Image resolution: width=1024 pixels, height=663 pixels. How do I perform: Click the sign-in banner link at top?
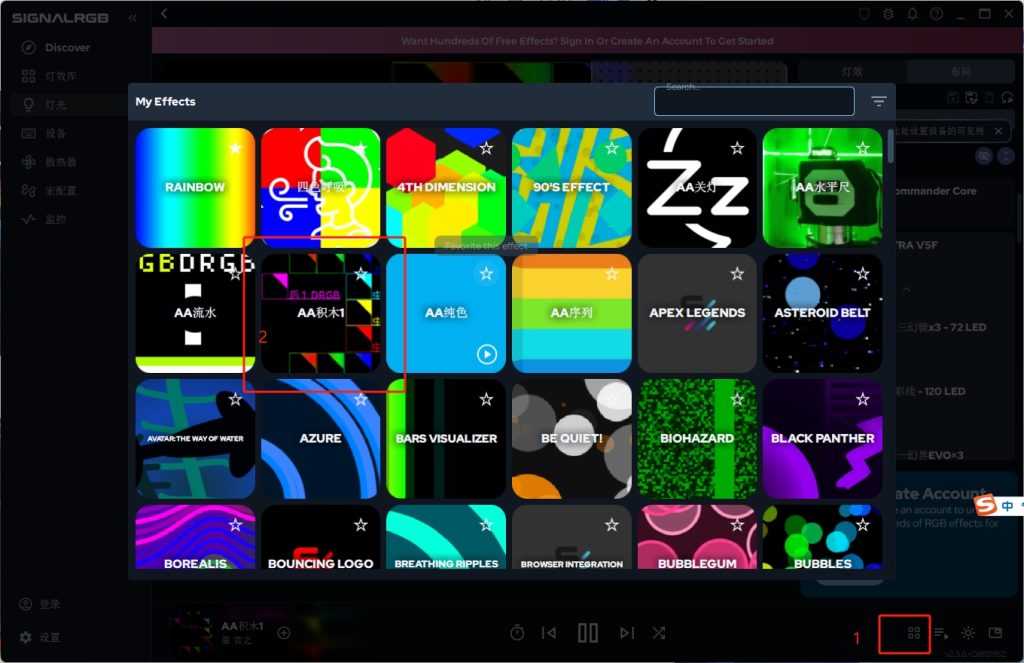(x=587, y=40)
